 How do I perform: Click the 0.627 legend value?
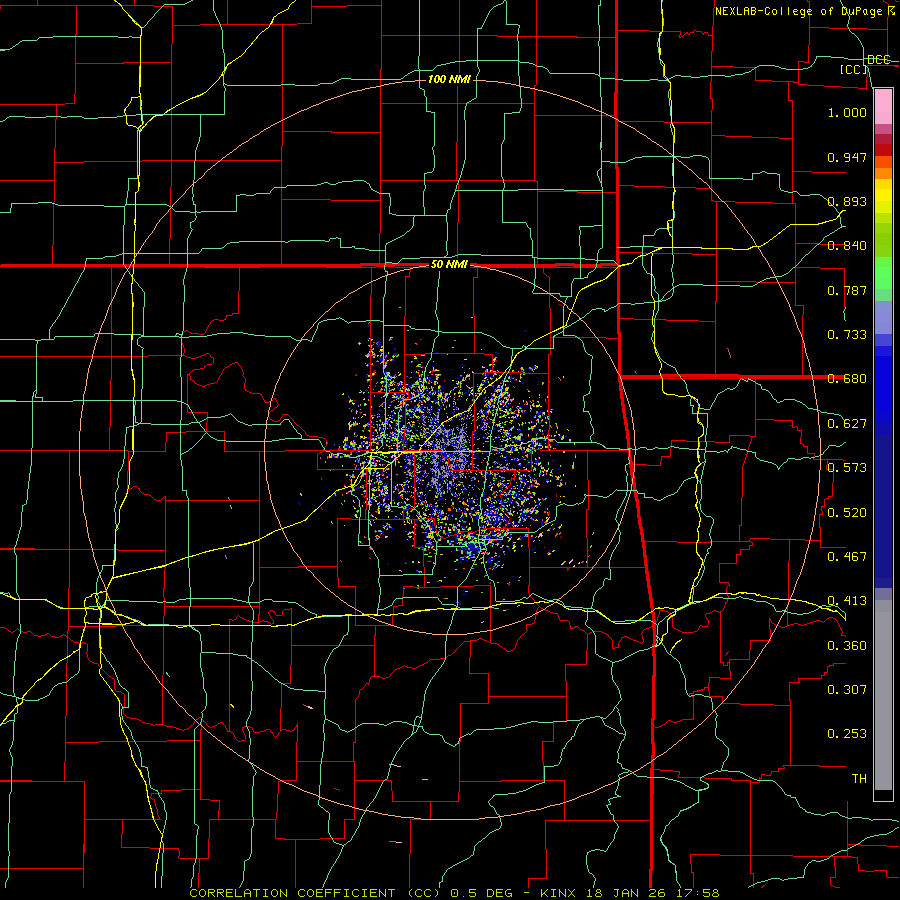click(847, 424)
